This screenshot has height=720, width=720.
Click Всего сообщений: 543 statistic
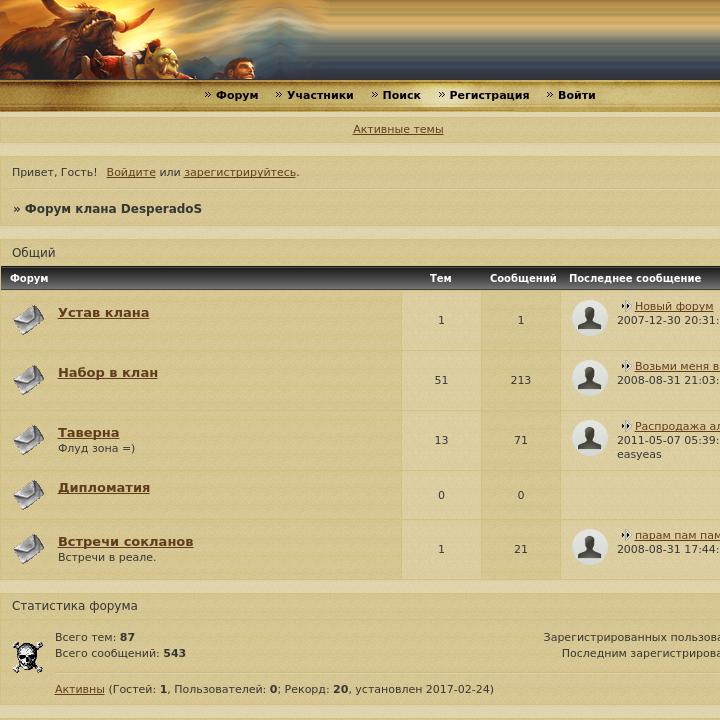point(120,653)
